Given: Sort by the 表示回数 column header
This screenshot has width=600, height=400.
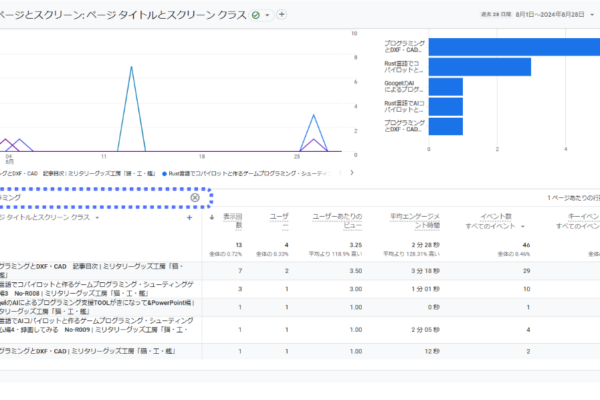Looking at the screenshot, I should (x=233, y=221).
